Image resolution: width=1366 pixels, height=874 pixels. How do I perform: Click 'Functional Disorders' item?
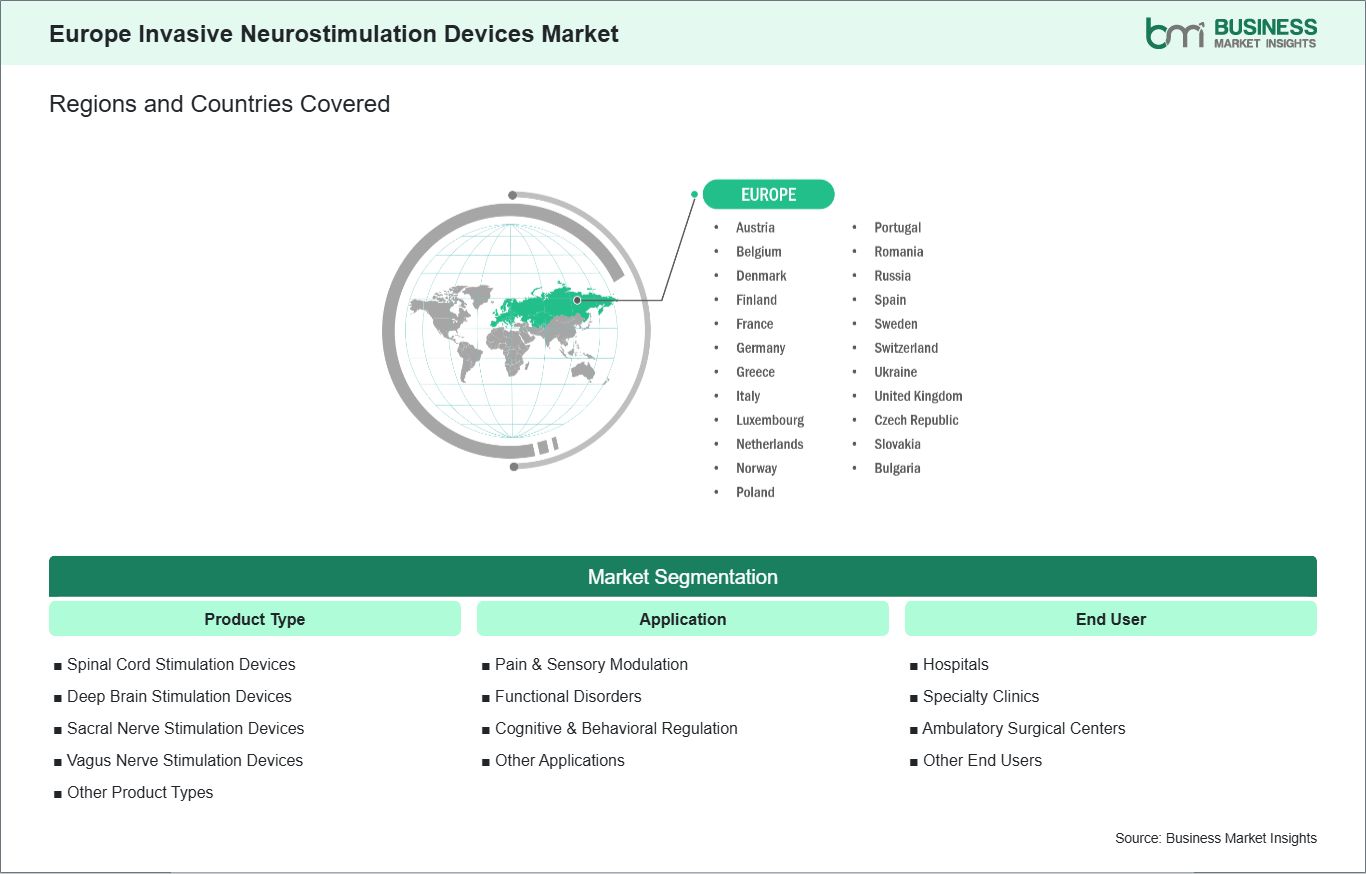[568, 696]
